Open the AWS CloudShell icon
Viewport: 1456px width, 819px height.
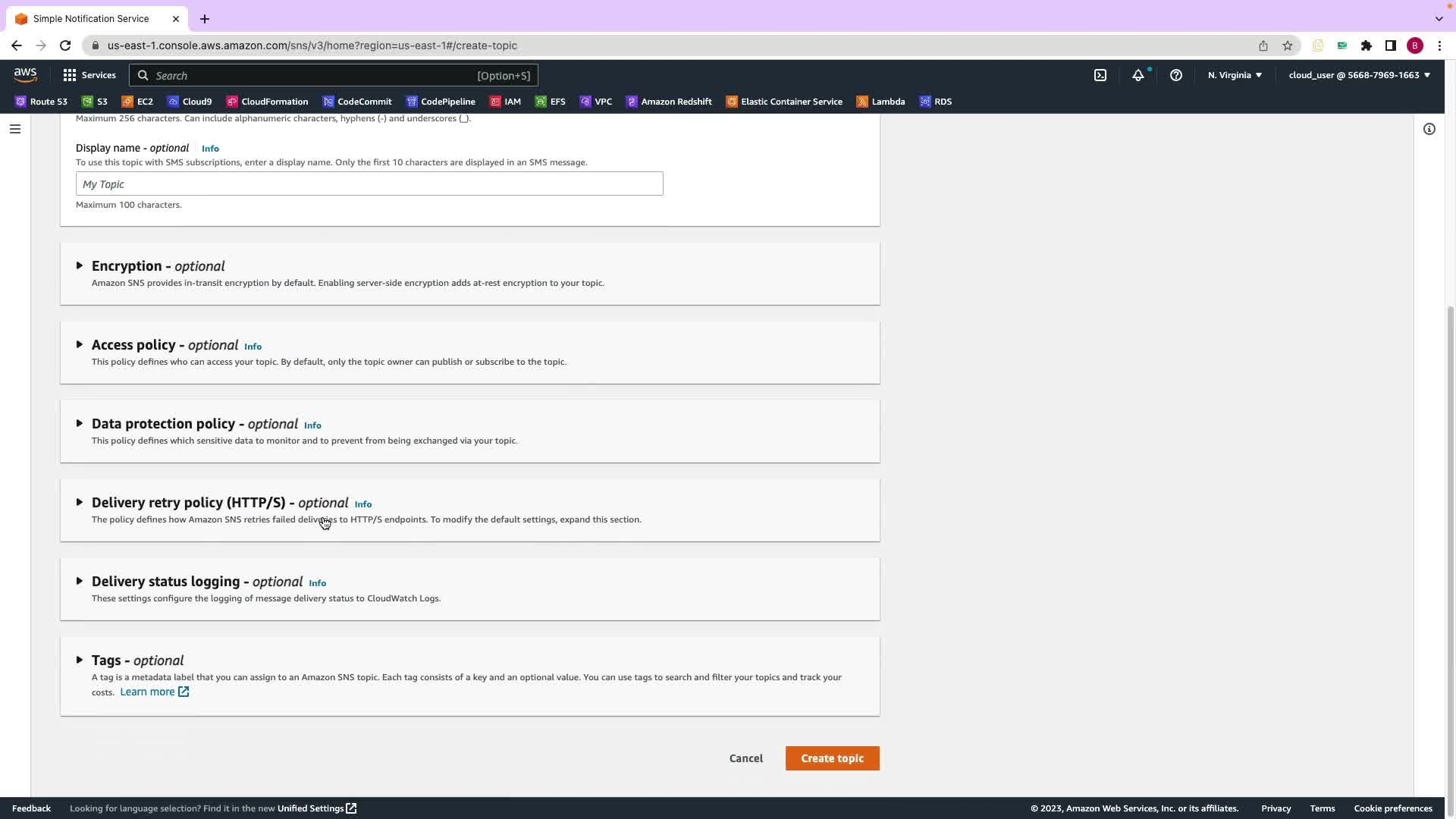tap(1100, 75)
